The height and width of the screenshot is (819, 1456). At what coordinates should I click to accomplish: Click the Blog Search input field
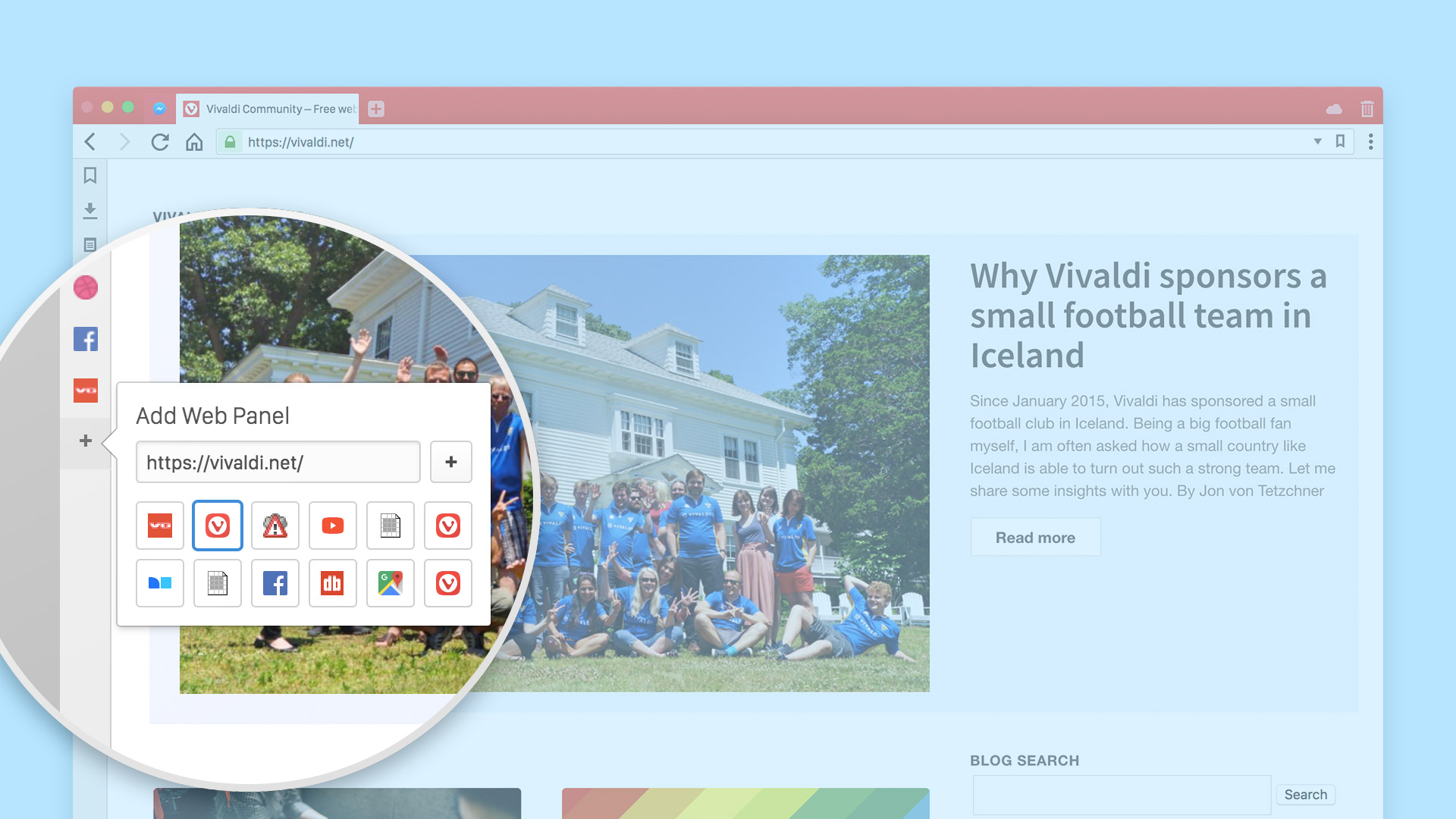coord(1120,795)
